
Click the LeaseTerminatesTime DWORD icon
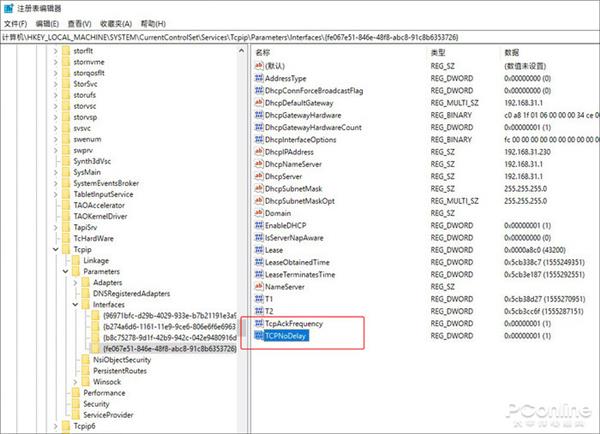[259, 274]
